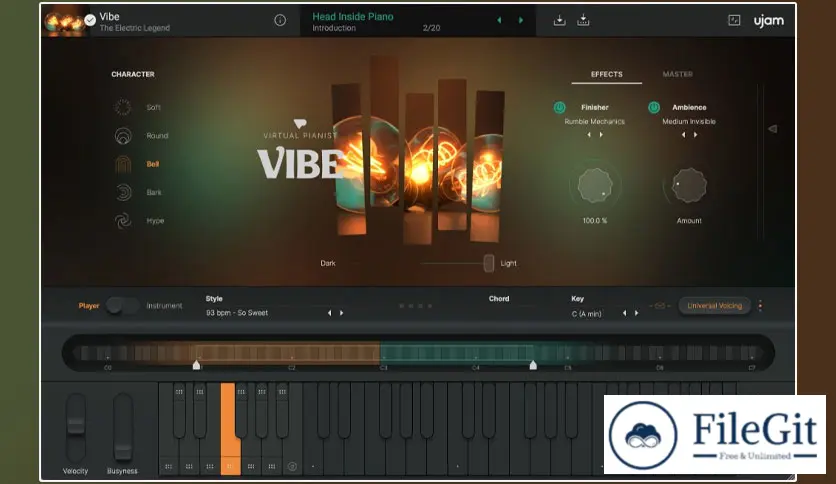Click the Dark/Light tone slider handle
The image size is (836, 484).
click(x=488, y=263)
